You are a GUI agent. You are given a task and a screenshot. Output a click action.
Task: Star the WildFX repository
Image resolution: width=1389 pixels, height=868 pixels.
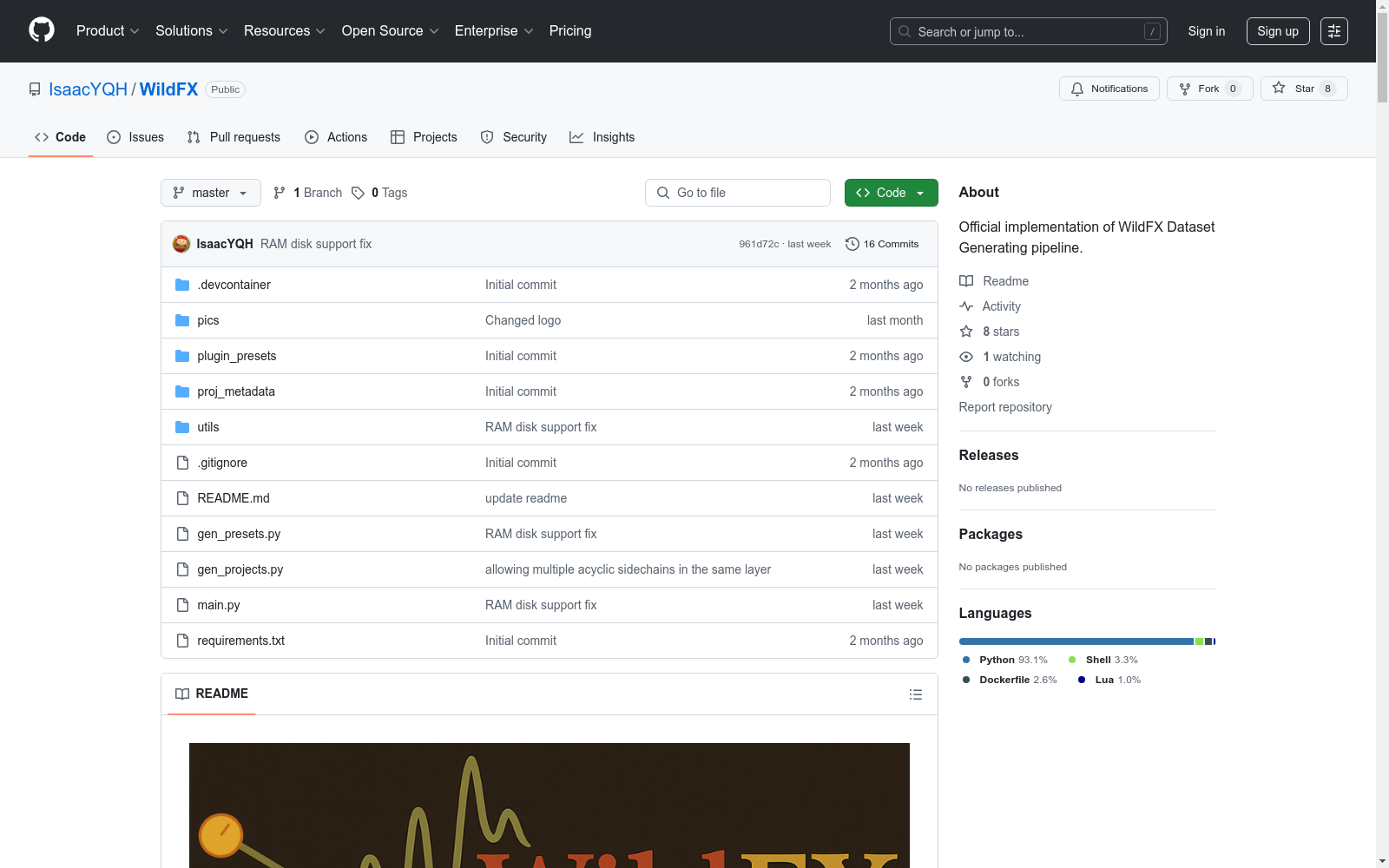click(x=1304, y=89)
